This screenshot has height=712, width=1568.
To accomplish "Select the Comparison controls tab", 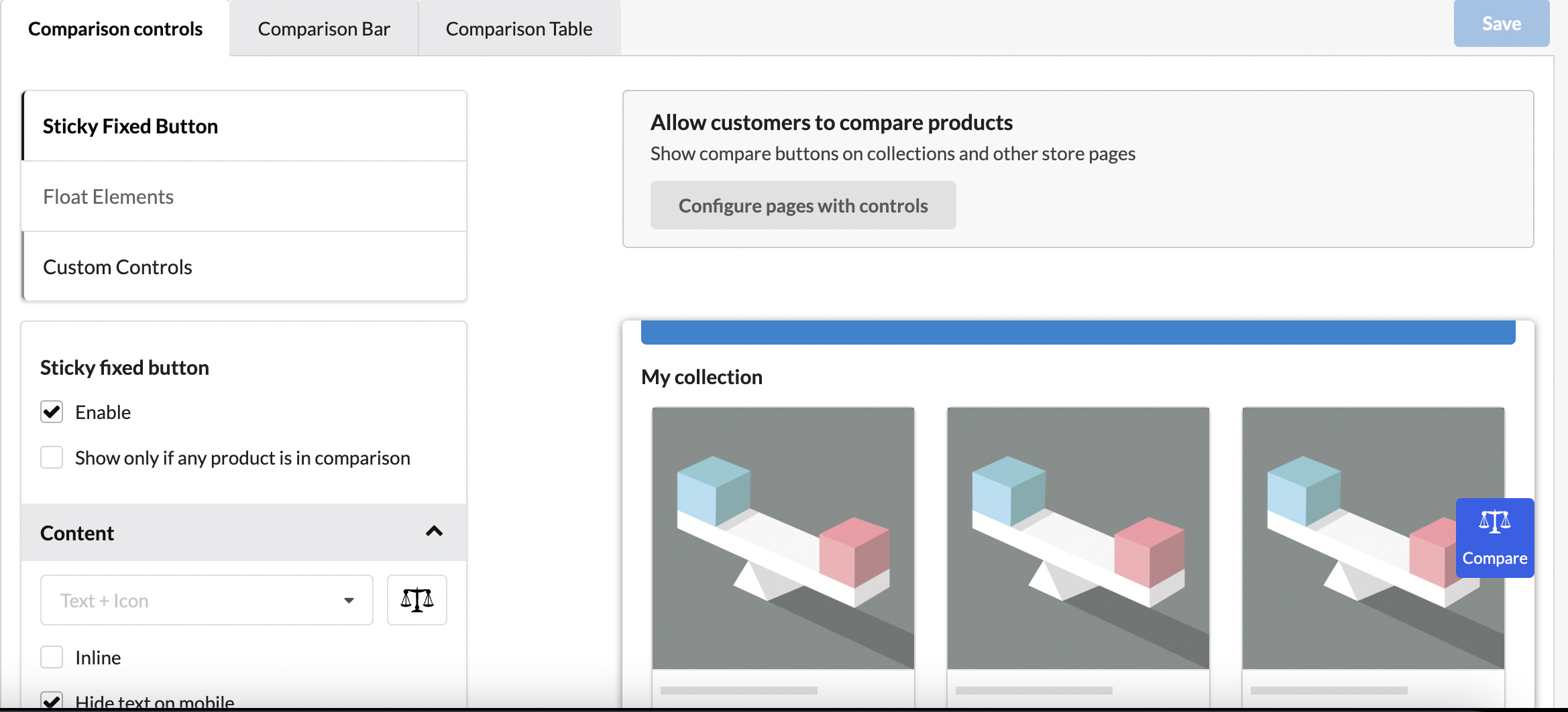I will click(115, 28).
